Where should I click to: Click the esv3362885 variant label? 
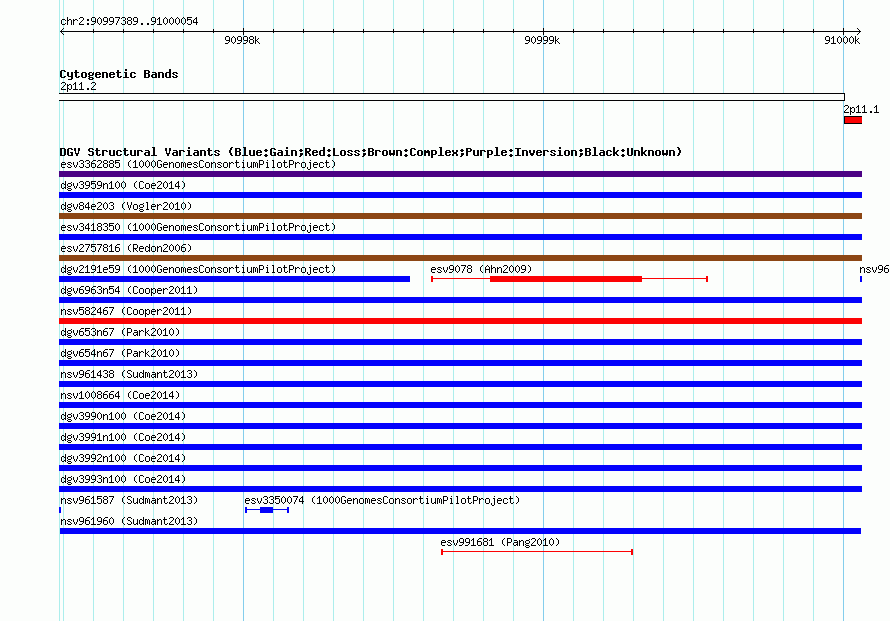(x=198, y=164)
